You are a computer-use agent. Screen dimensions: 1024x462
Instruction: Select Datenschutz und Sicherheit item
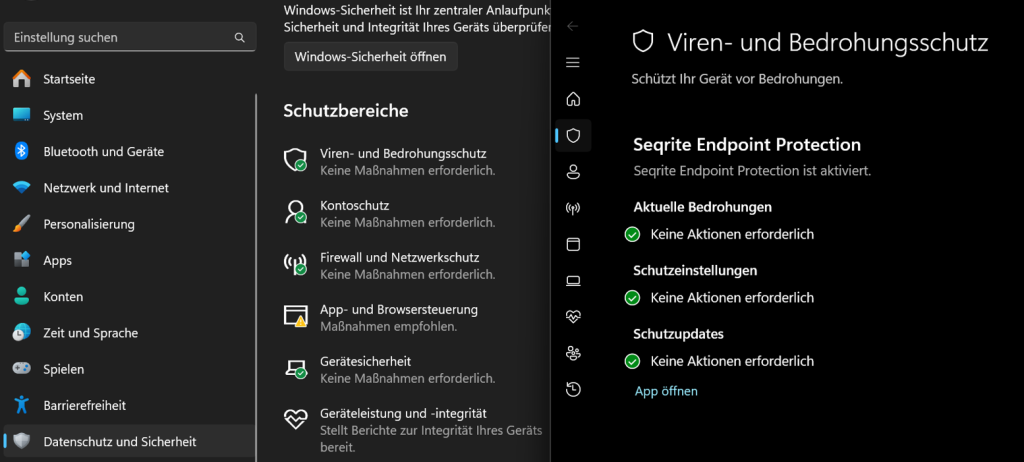pos(129,442)
